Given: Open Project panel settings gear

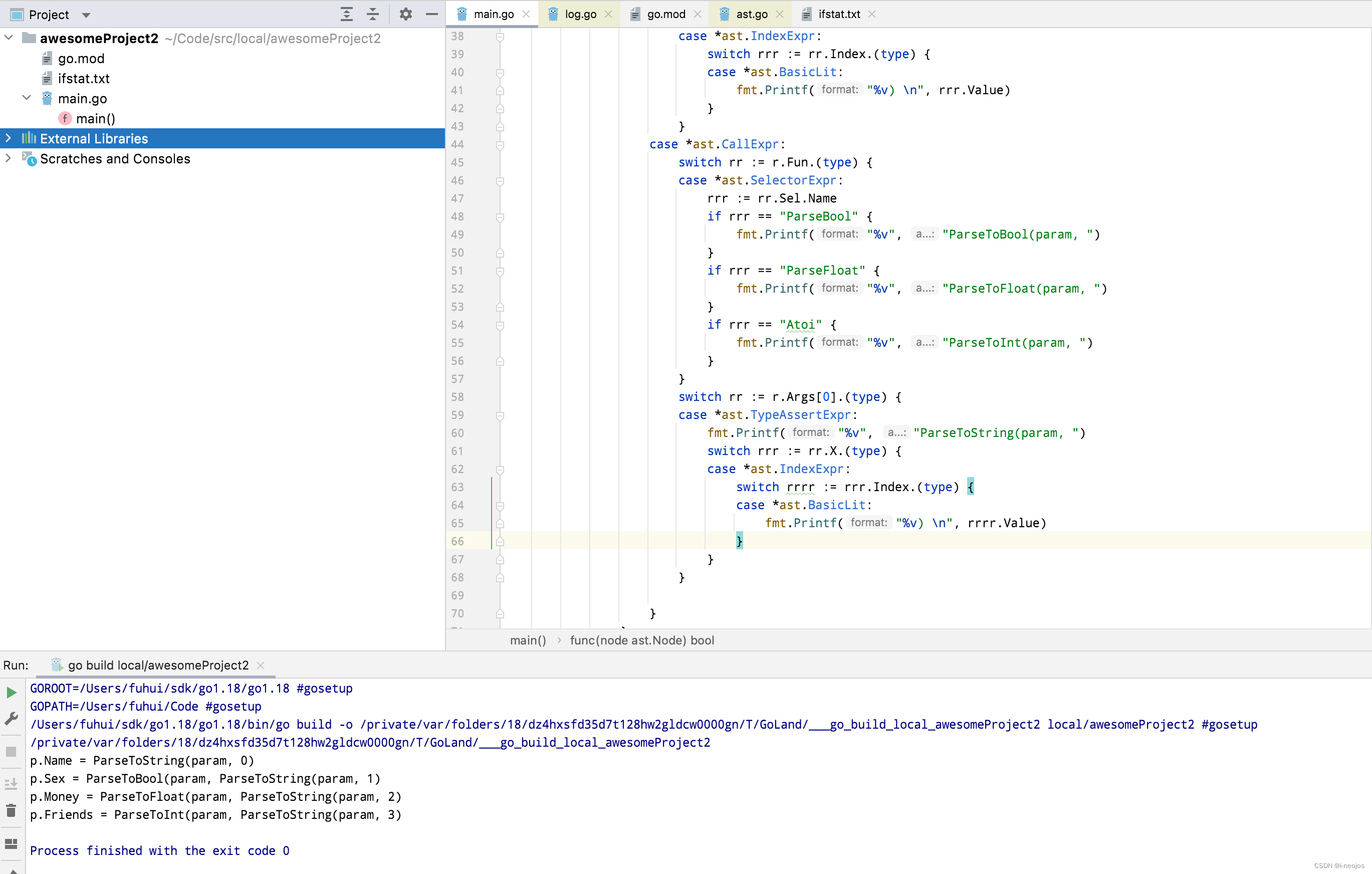Looking at the screenshot, I should (406, 14).
